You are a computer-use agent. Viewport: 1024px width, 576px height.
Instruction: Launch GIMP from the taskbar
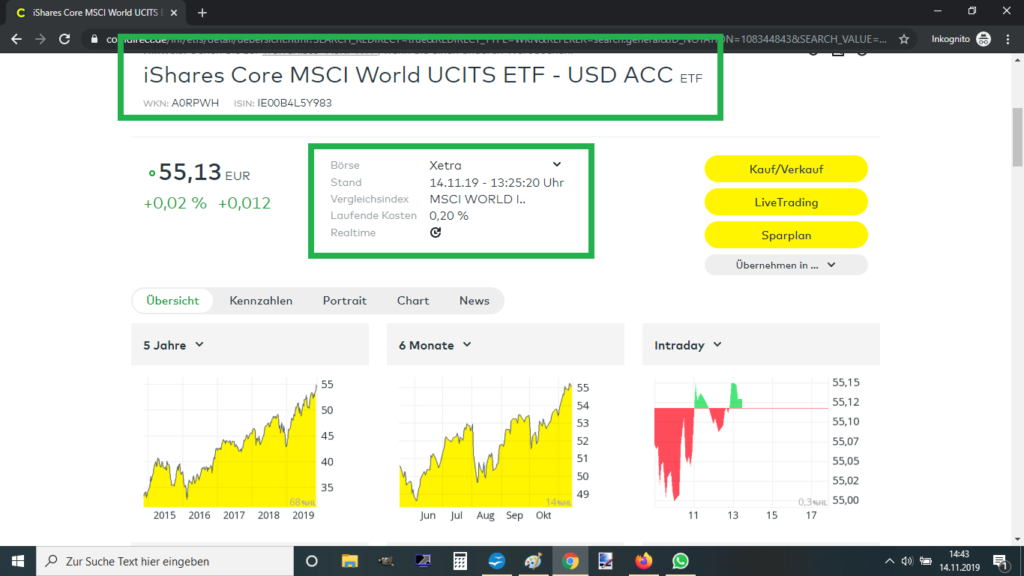[x=386, y=561]
